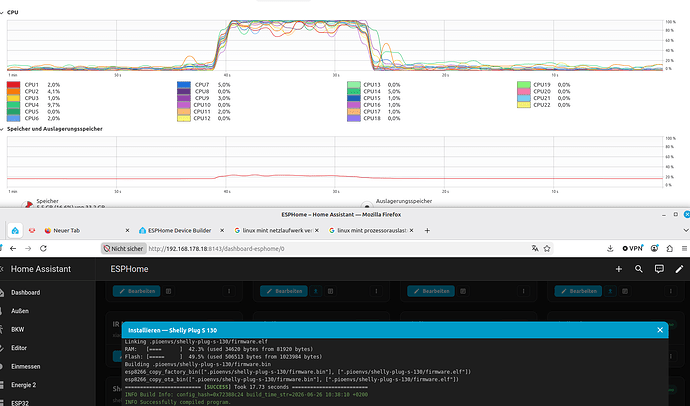
Task: Switch to ESPHome Device Builder tab
Action: coord(180,230)
